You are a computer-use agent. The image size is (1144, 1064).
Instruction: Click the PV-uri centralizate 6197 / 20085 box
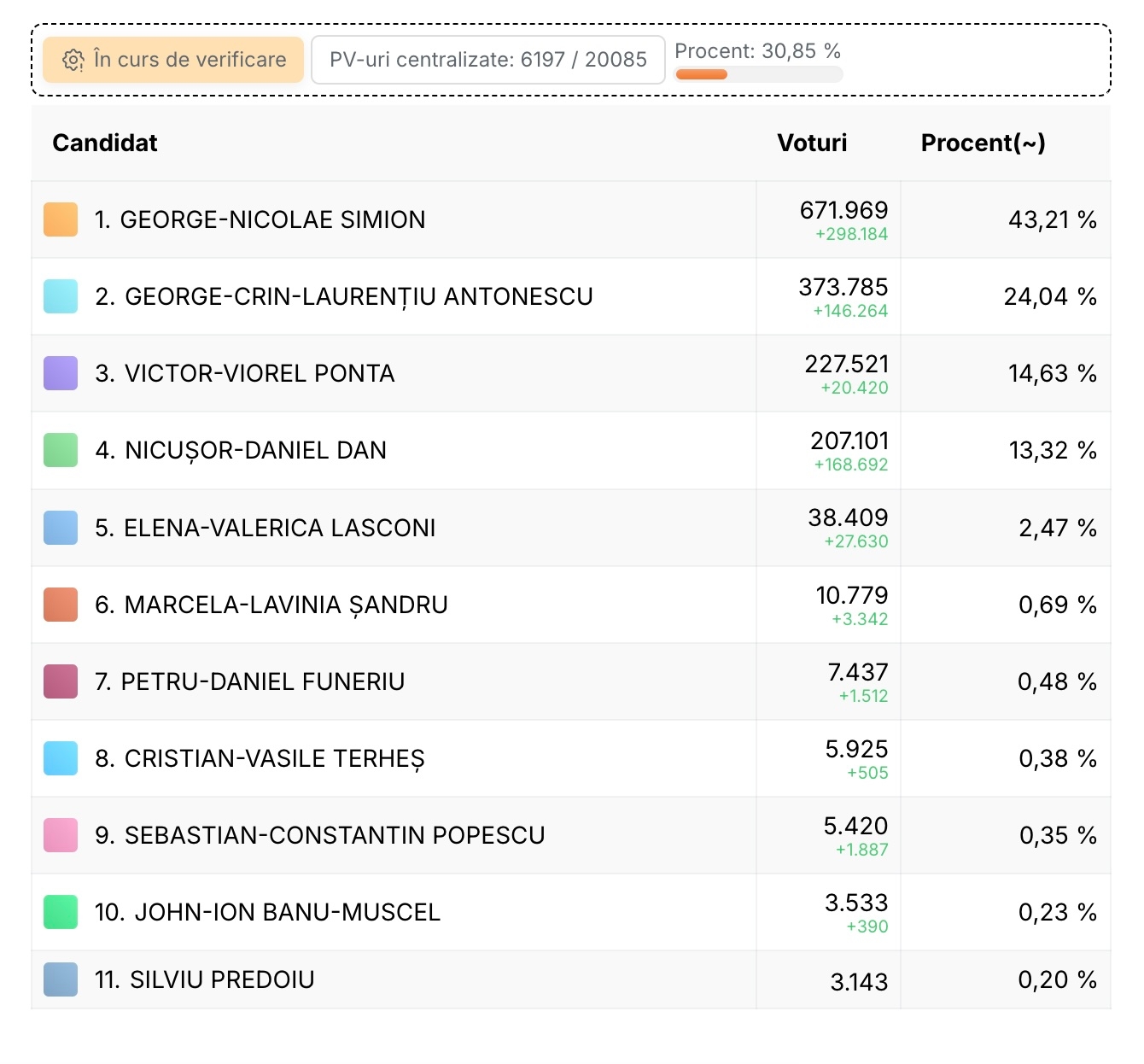[x=487, y=60]
